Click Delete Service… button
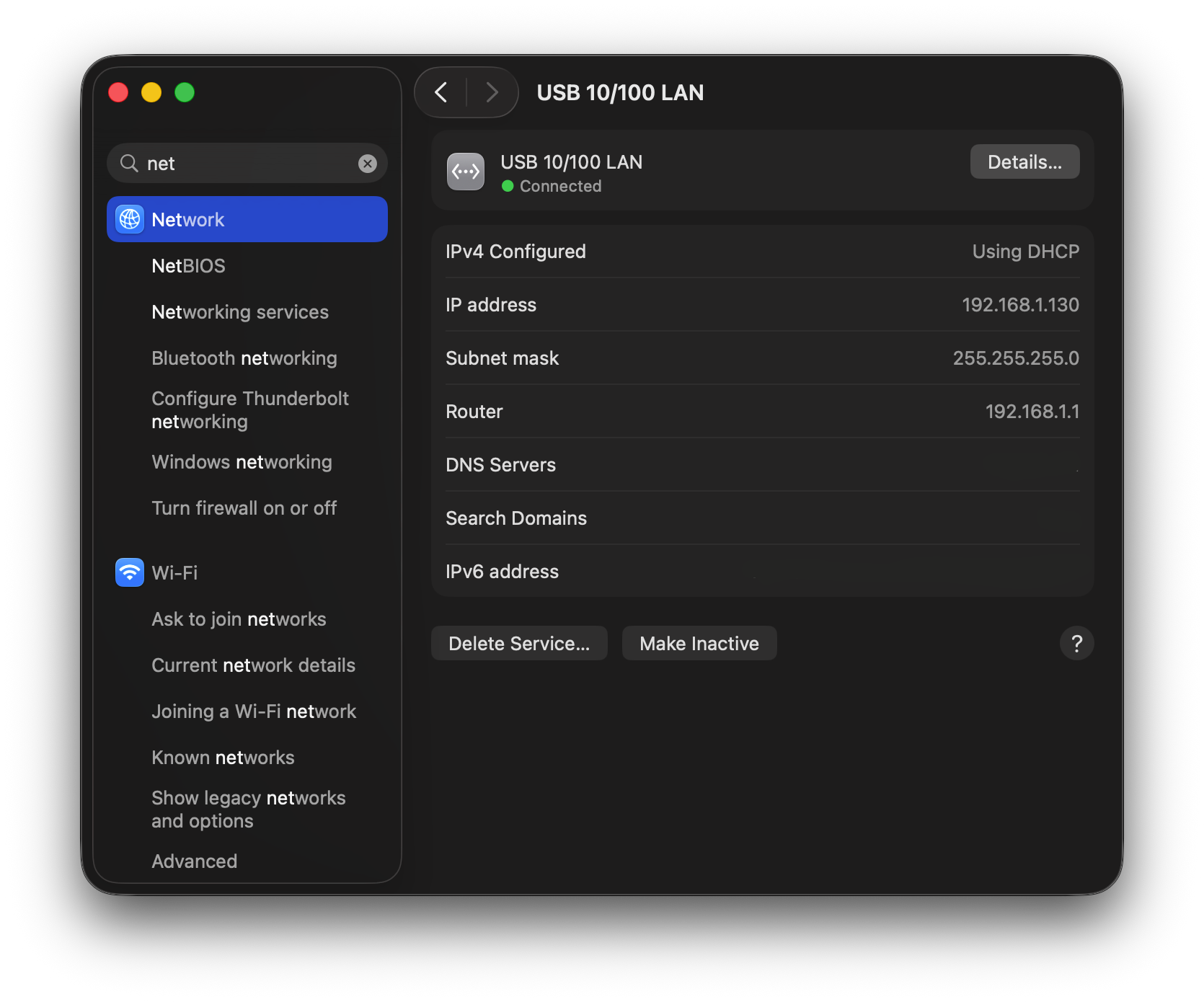The height and width of the screenshot is (1002, 1204). click(518, 643)
